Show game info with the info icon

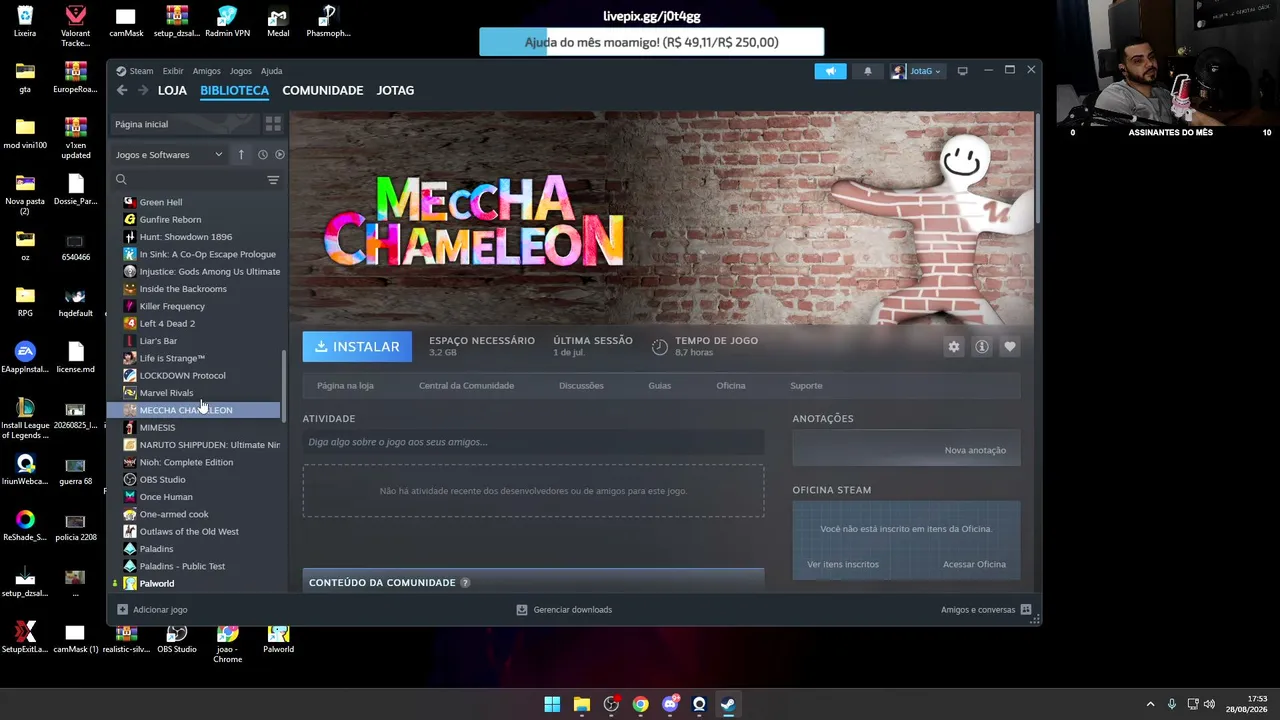982,347
